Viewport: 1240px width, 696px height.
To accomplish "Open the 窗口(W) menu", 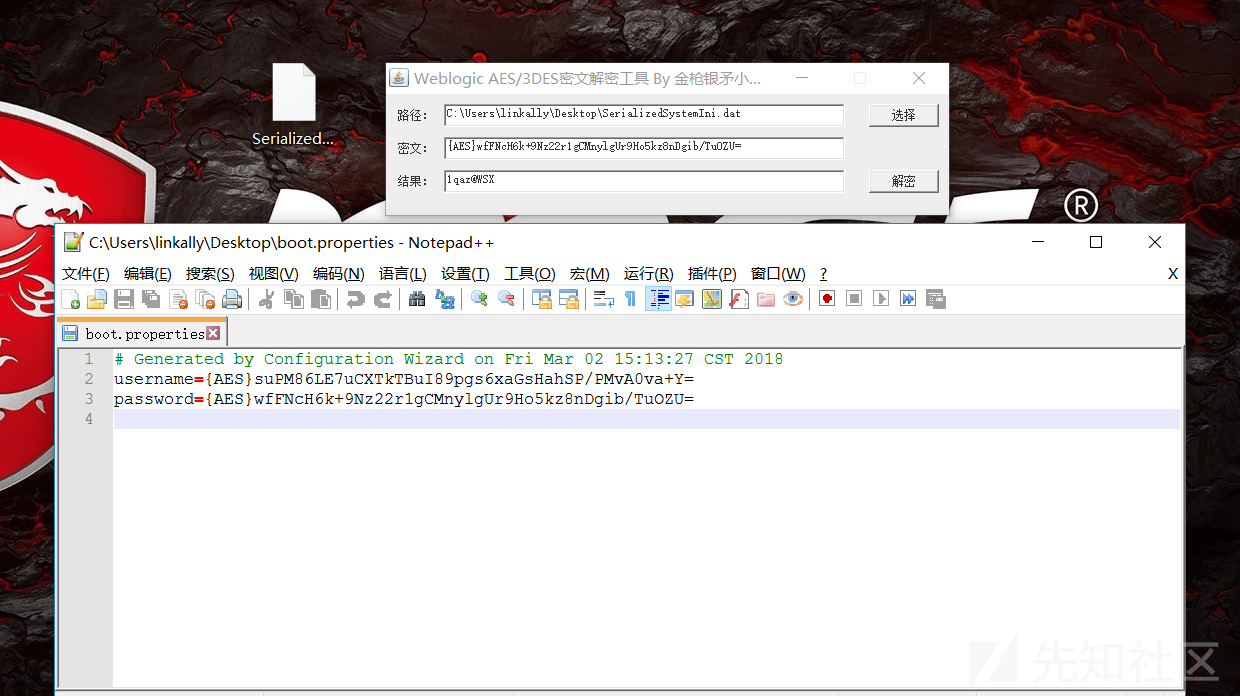I will coord(778,274).
